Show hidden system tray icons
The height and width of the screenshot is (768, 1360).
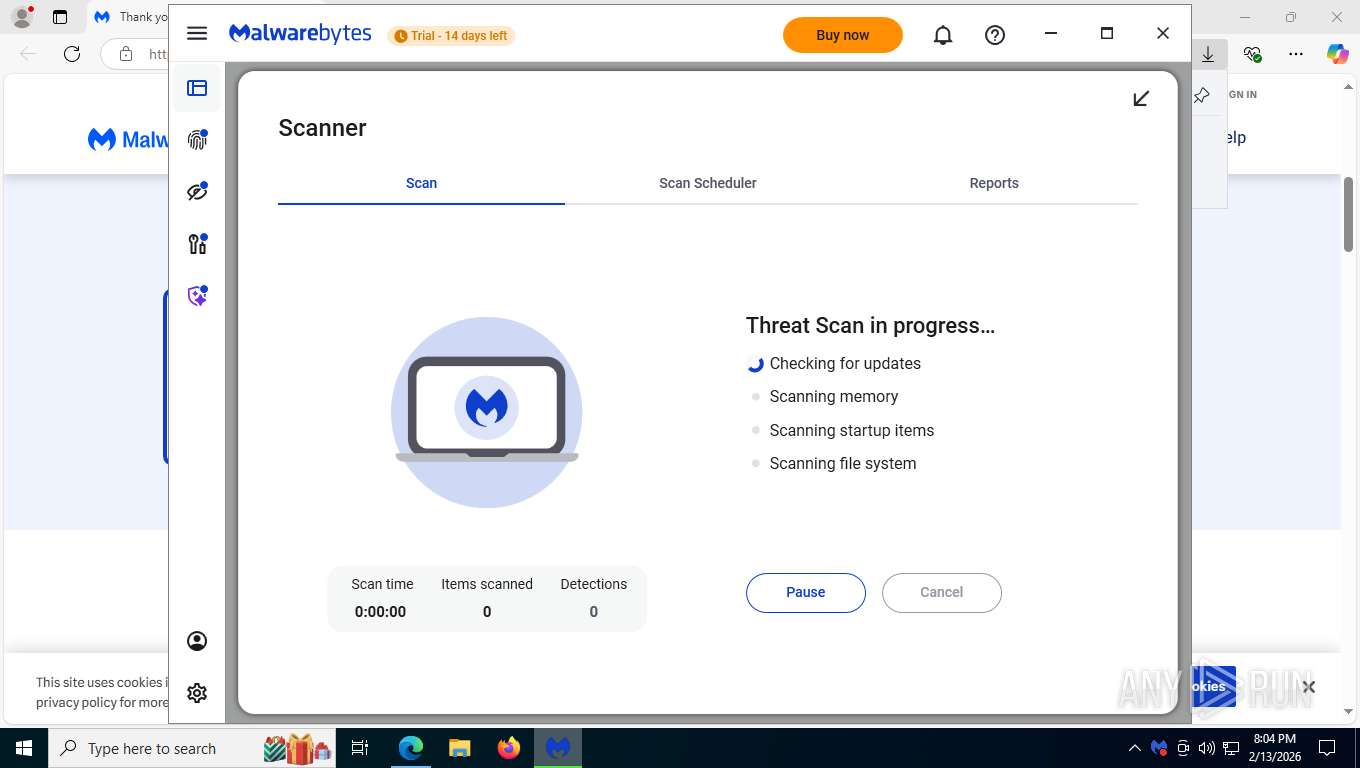1134,748
